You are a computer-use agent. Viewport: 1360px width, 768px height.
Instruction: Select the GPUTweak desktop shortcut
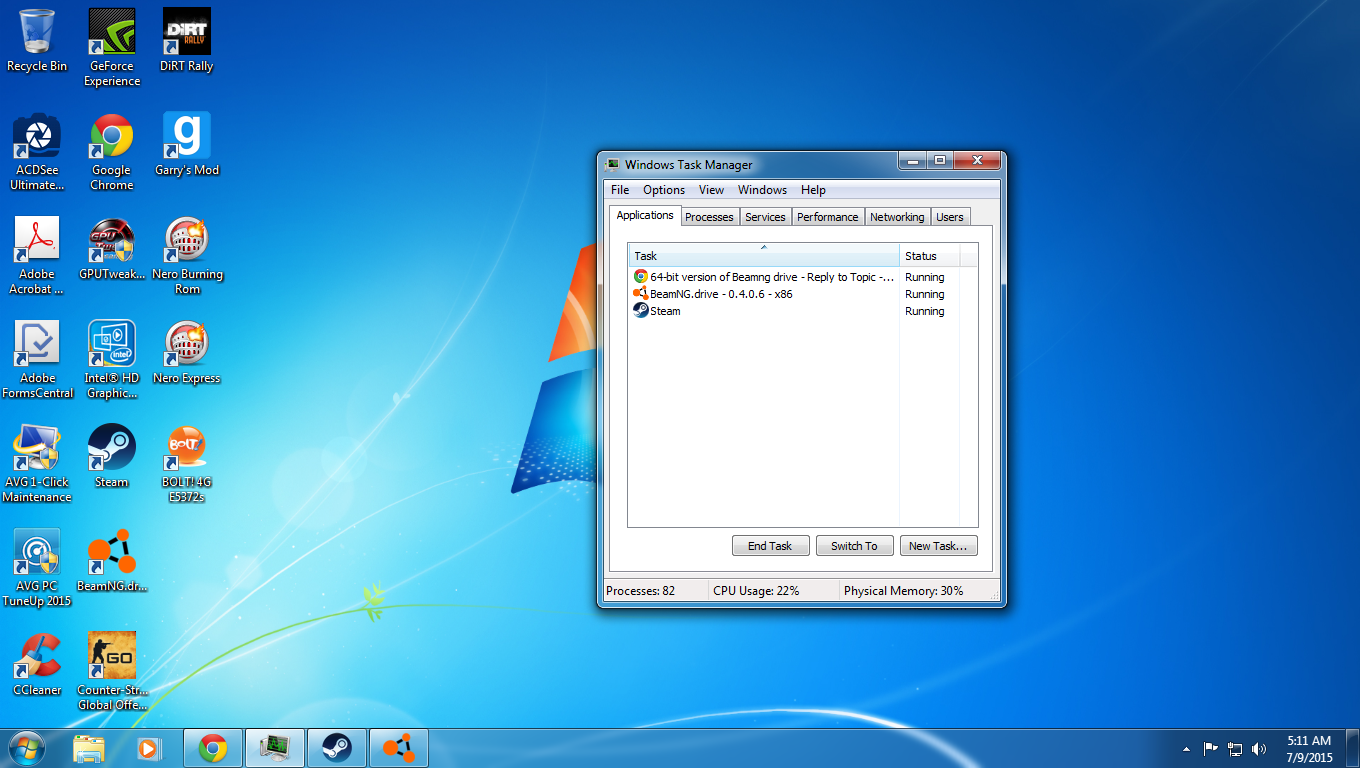click(x=112, y=248)
